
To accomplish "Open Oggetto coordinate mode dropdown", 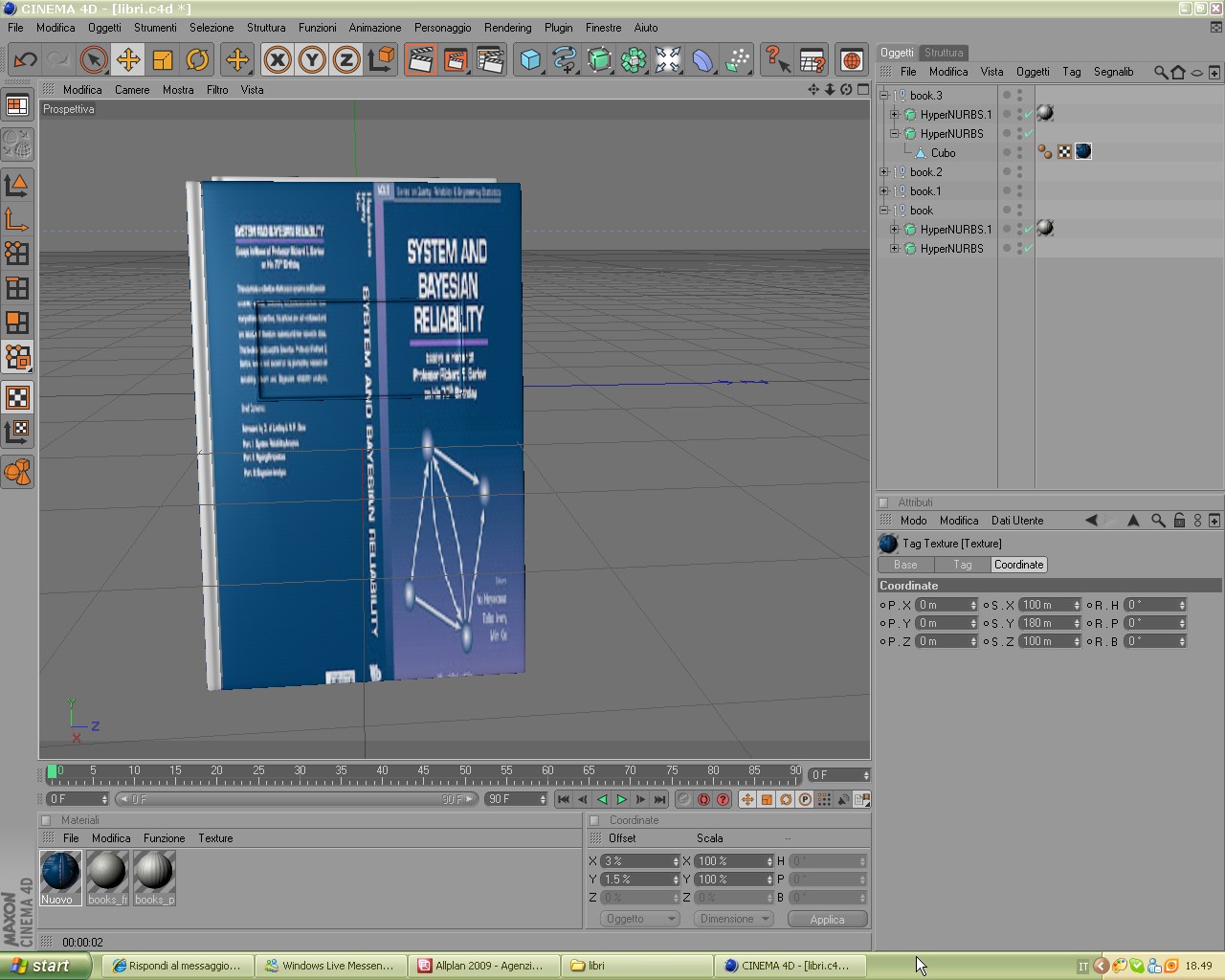I will 640,919.
